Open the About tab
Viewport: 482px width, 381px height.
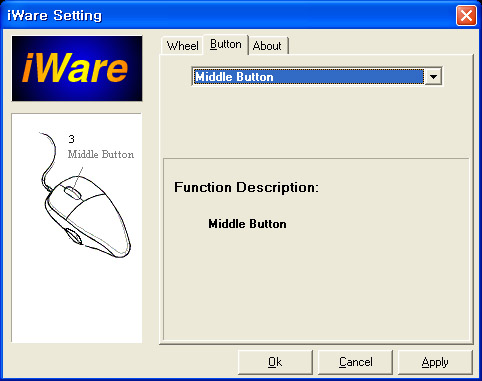[268, 46]
